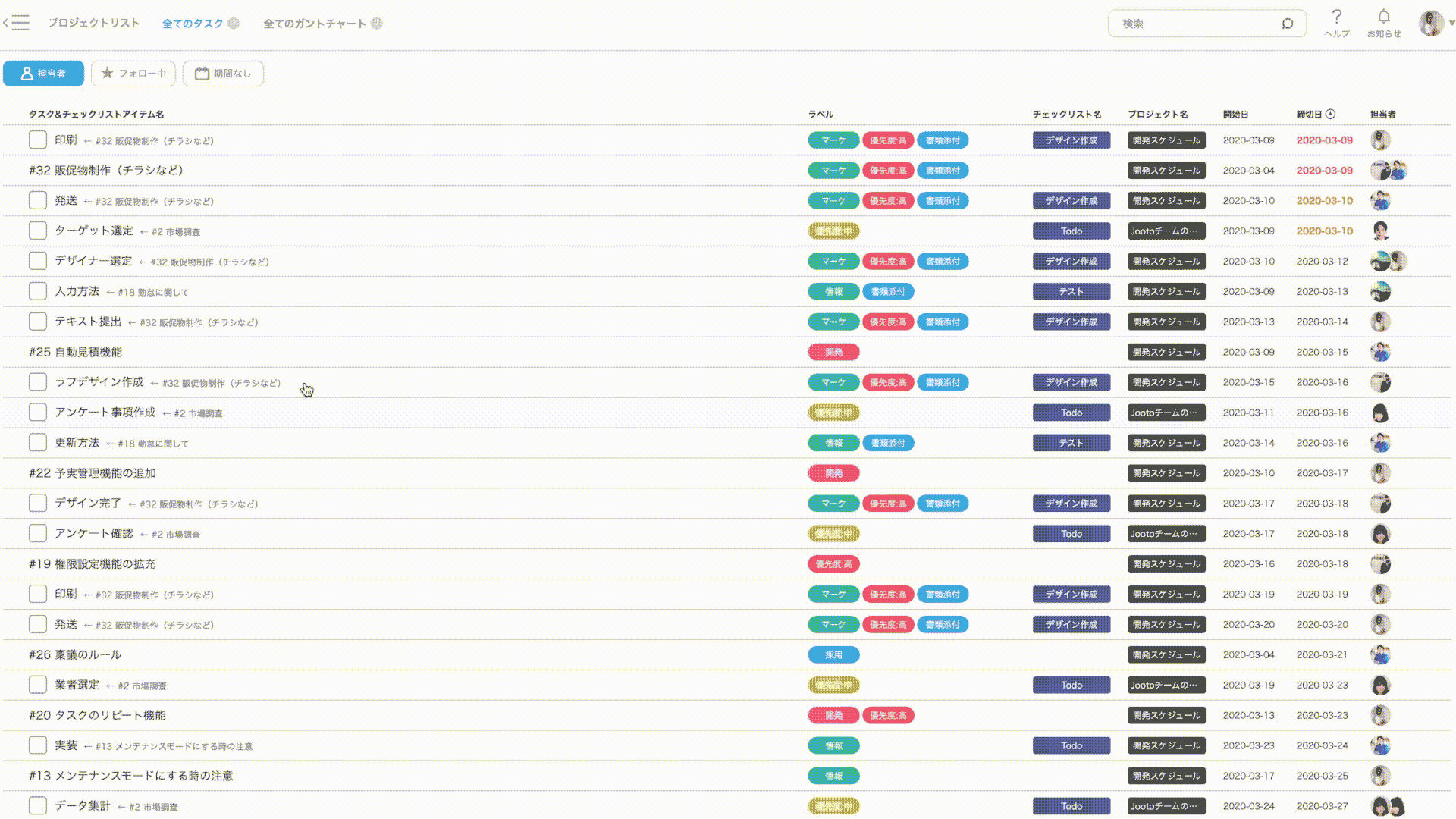Viewport: 1456px width, 819px height.
Task: Click the red 開発 label on task #22
Action: point(833,473)
